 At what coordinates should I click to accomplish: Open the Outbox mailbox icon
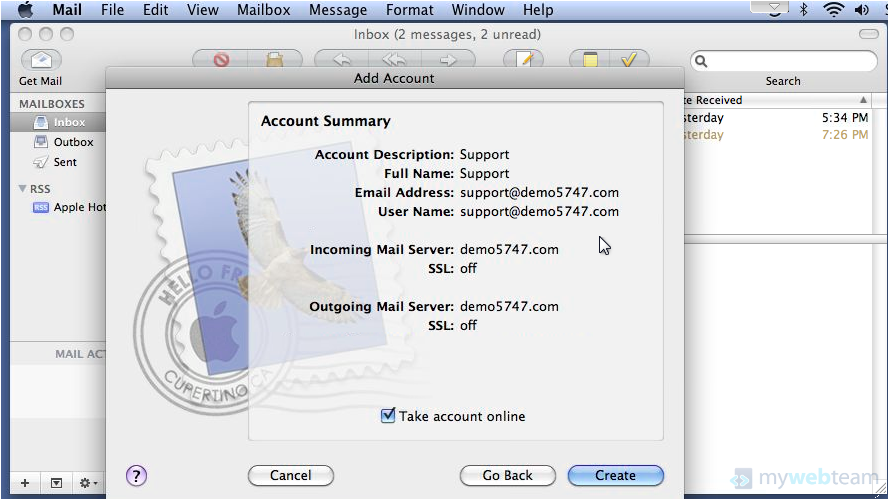[41, 142]
